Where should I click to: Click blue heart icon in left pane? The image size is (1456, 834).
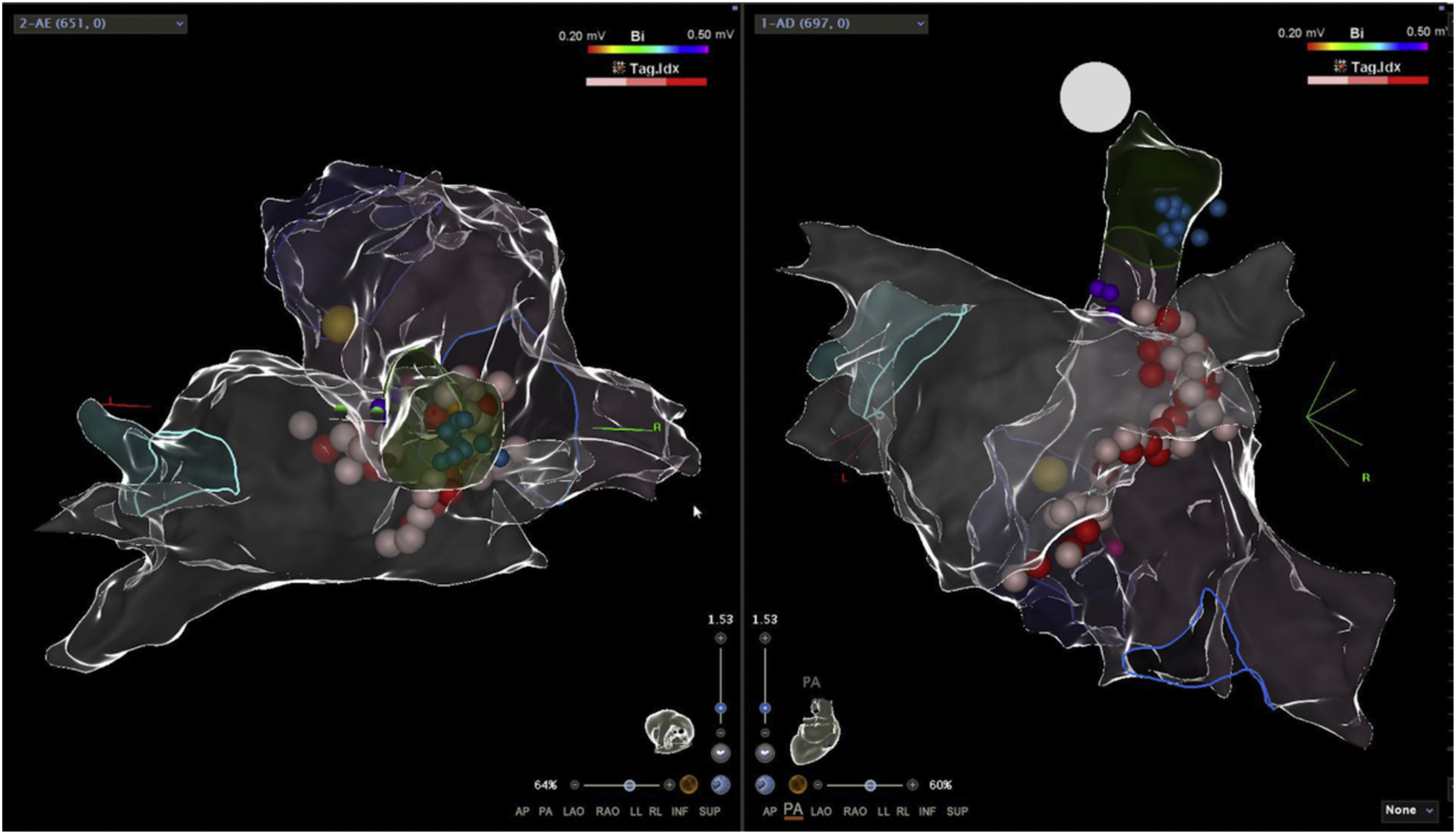(720, 785)
